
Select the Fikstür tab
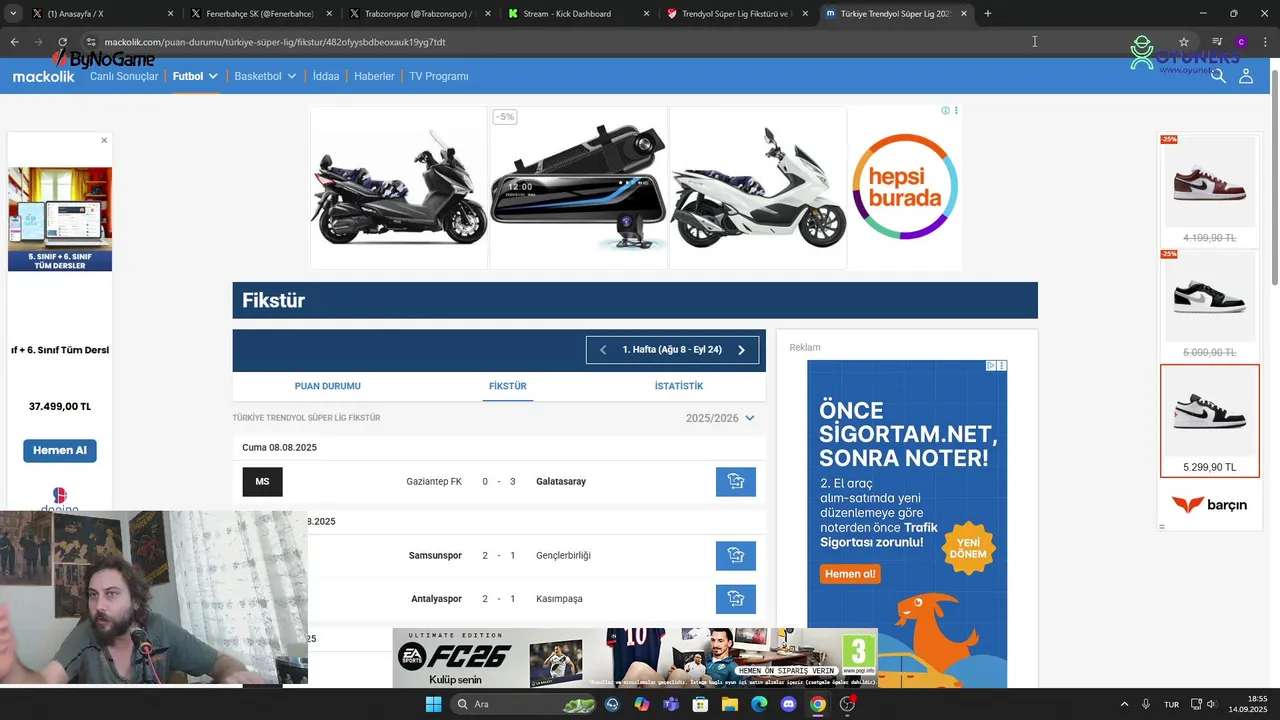[x=508, y=386]
